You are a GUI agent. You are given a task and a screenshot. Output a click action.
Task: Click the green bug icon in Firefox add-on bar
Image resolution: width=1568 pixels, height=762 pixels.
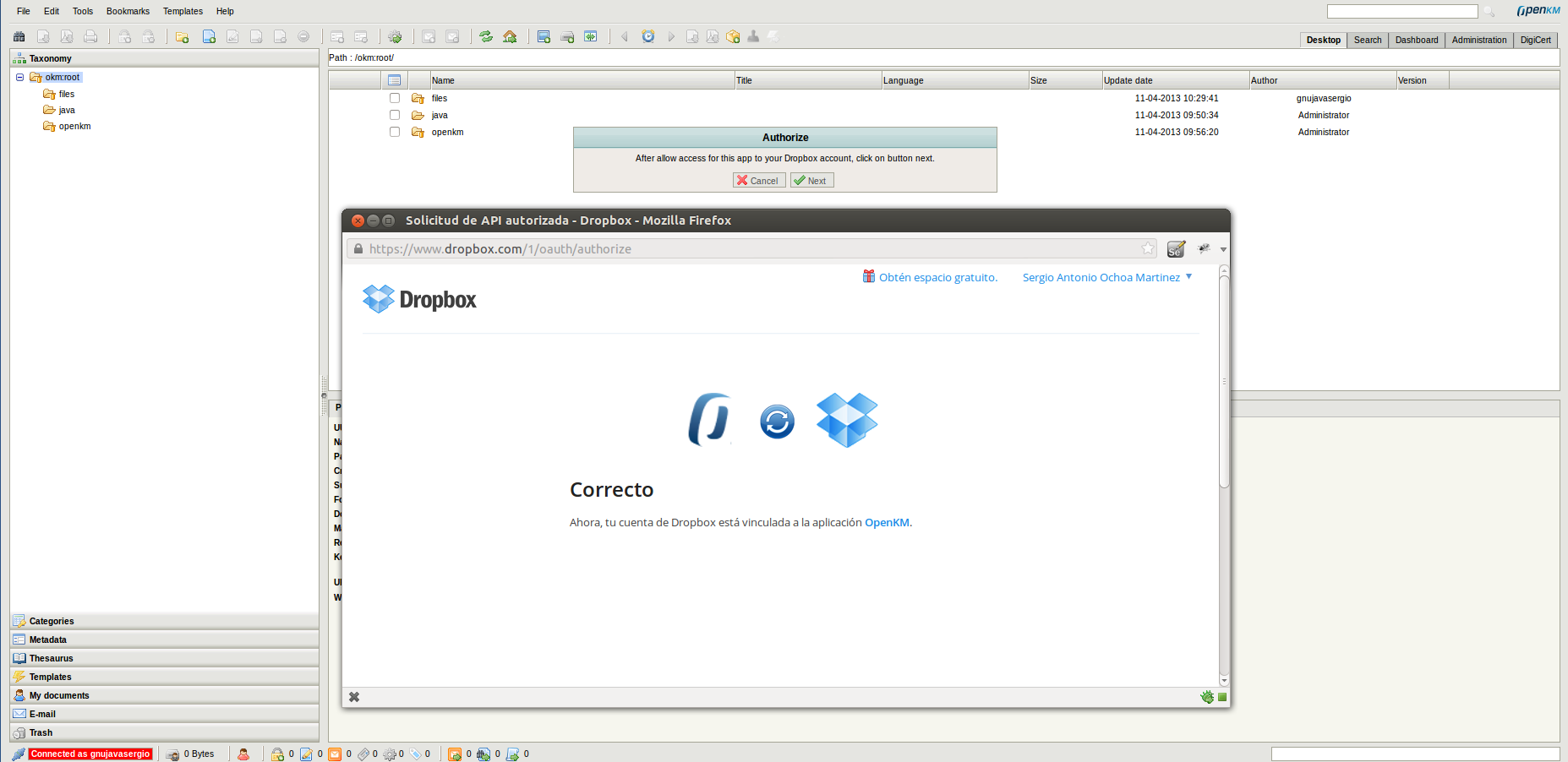tap(1207, 697)
